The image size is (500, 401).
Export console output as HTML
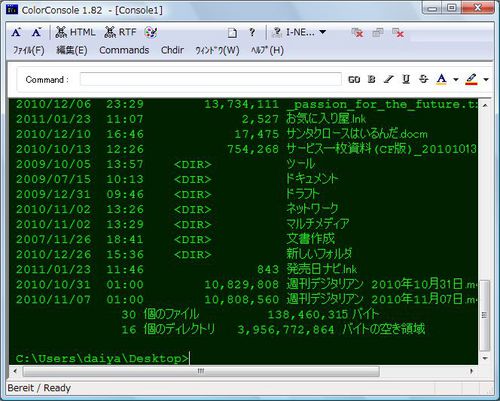click(x=75, y=32)
